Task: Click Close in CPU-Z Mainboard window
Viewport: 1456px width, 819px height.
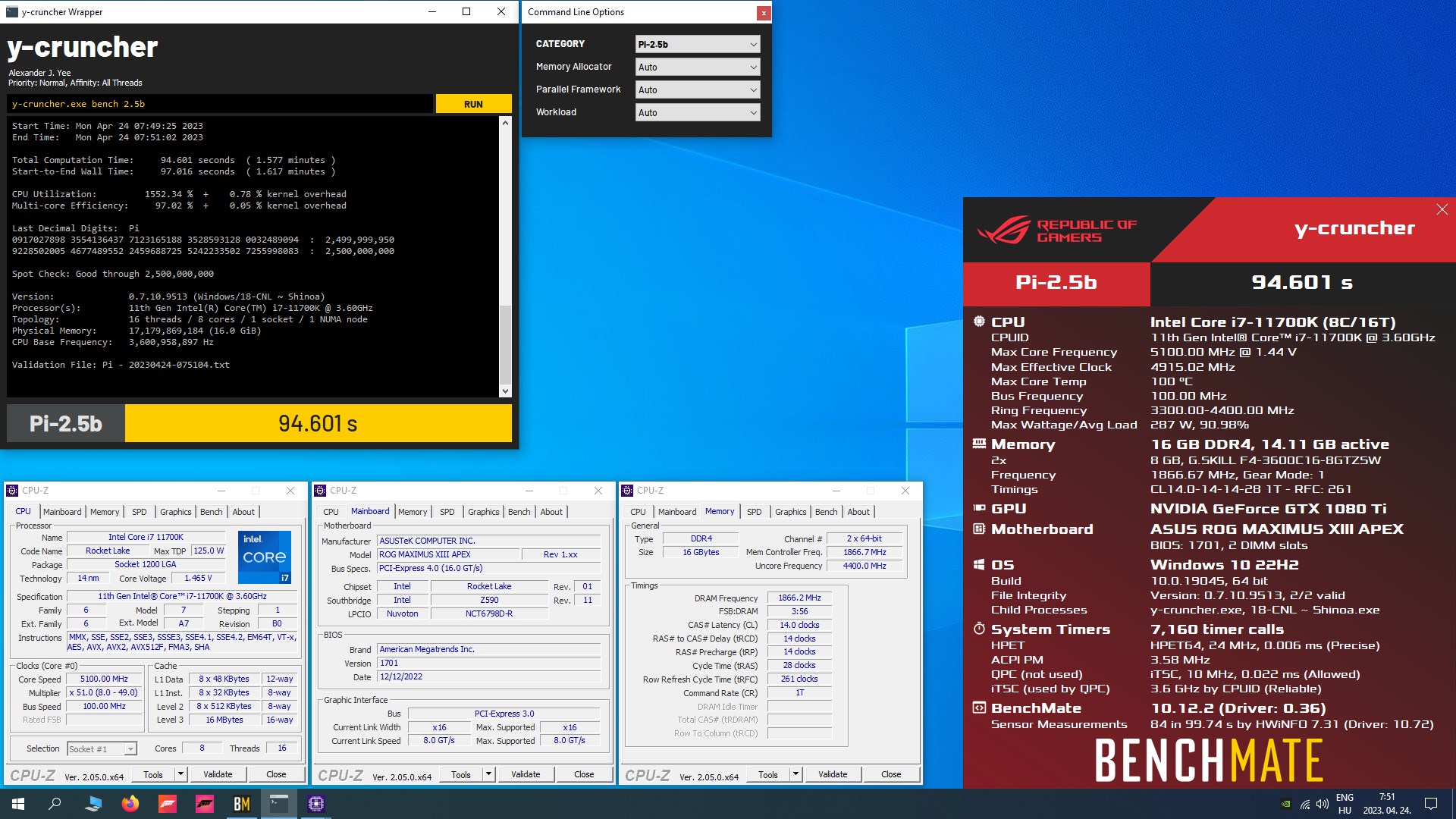Action: click(584, 774)
